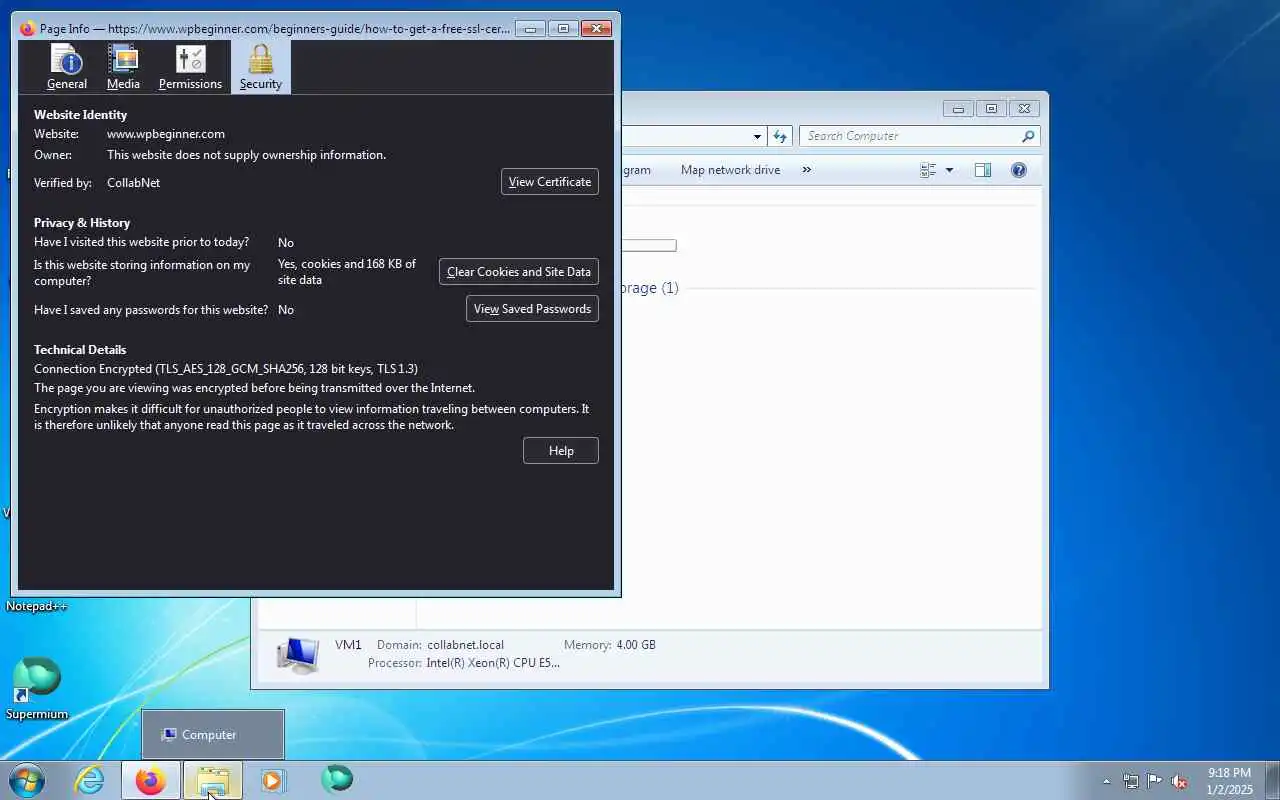The image size is (1280, 800).
Task: Click the network tray icon
Action: [1131, 781]
